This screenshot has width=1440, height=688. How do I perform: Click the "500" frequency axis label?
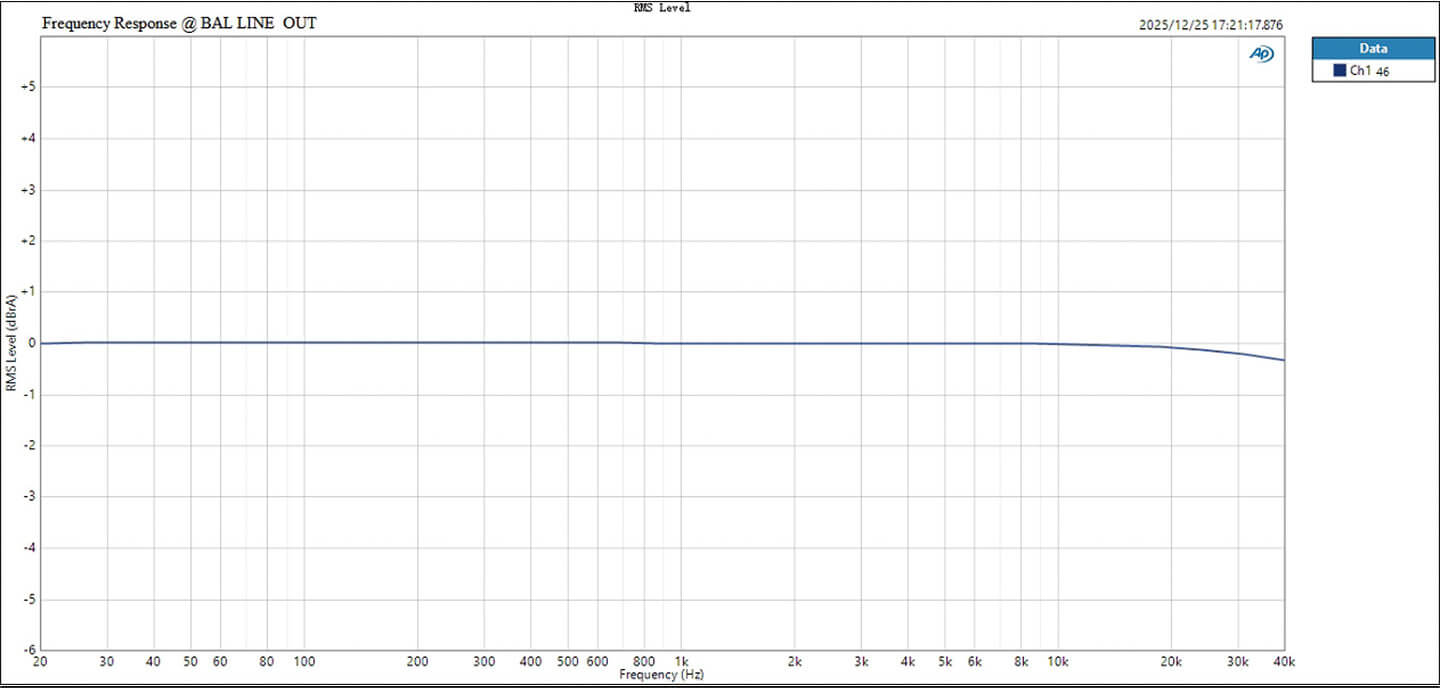coord(568,661)
